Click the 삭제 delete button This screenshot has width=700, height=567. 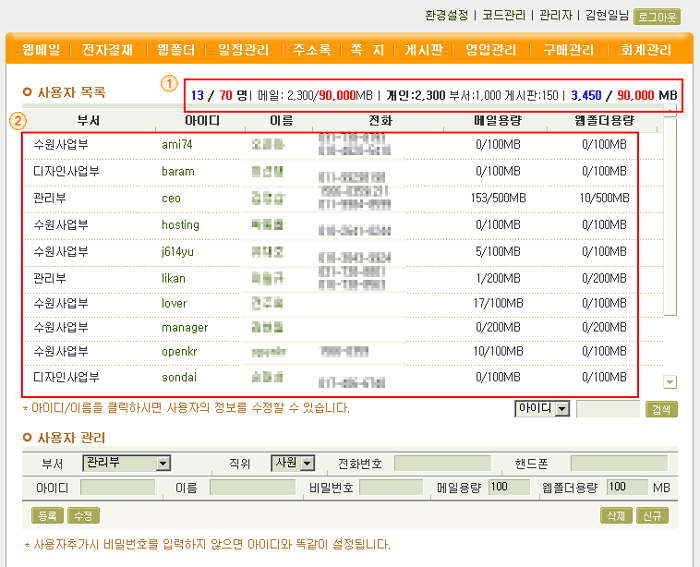614,516
